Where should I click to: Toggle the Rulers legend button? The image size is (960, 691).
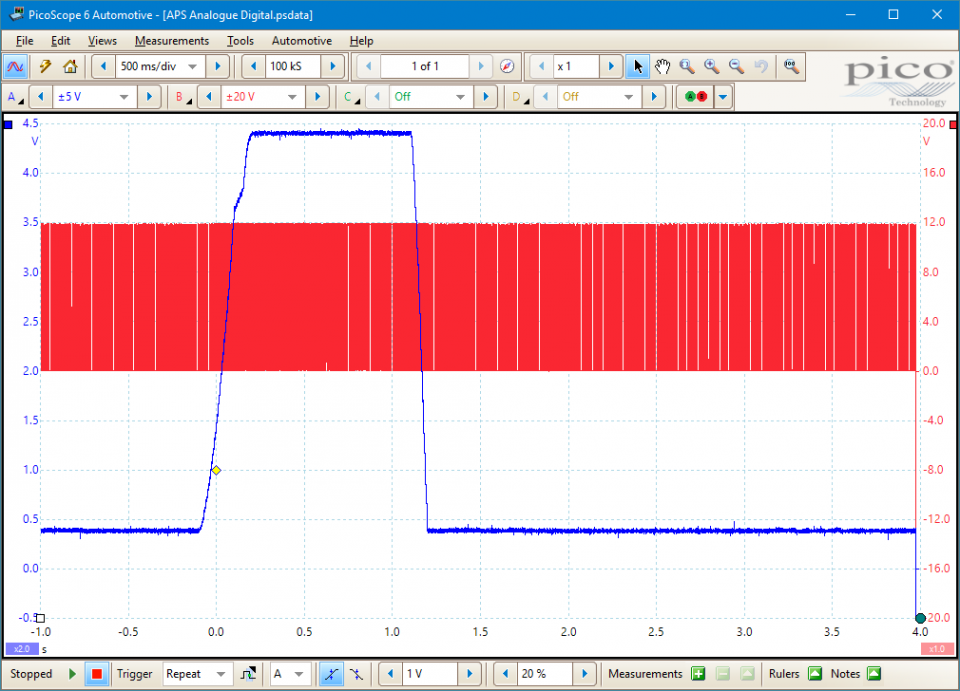pyautogui.click(x=814, y=674)
